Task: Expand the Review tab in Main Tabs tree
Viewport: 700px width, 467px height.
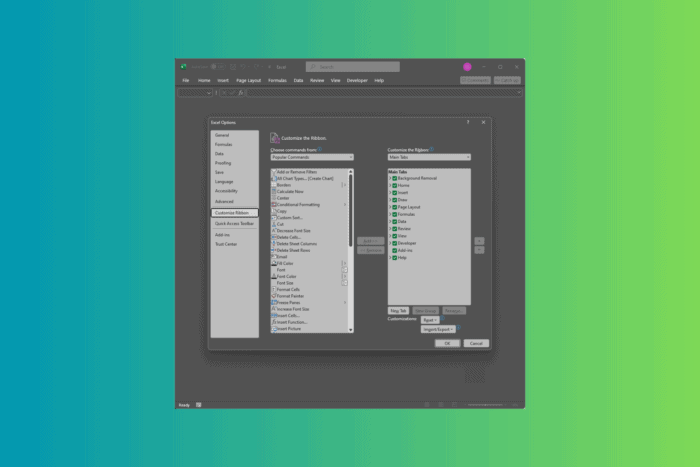Action: (390, 229)
